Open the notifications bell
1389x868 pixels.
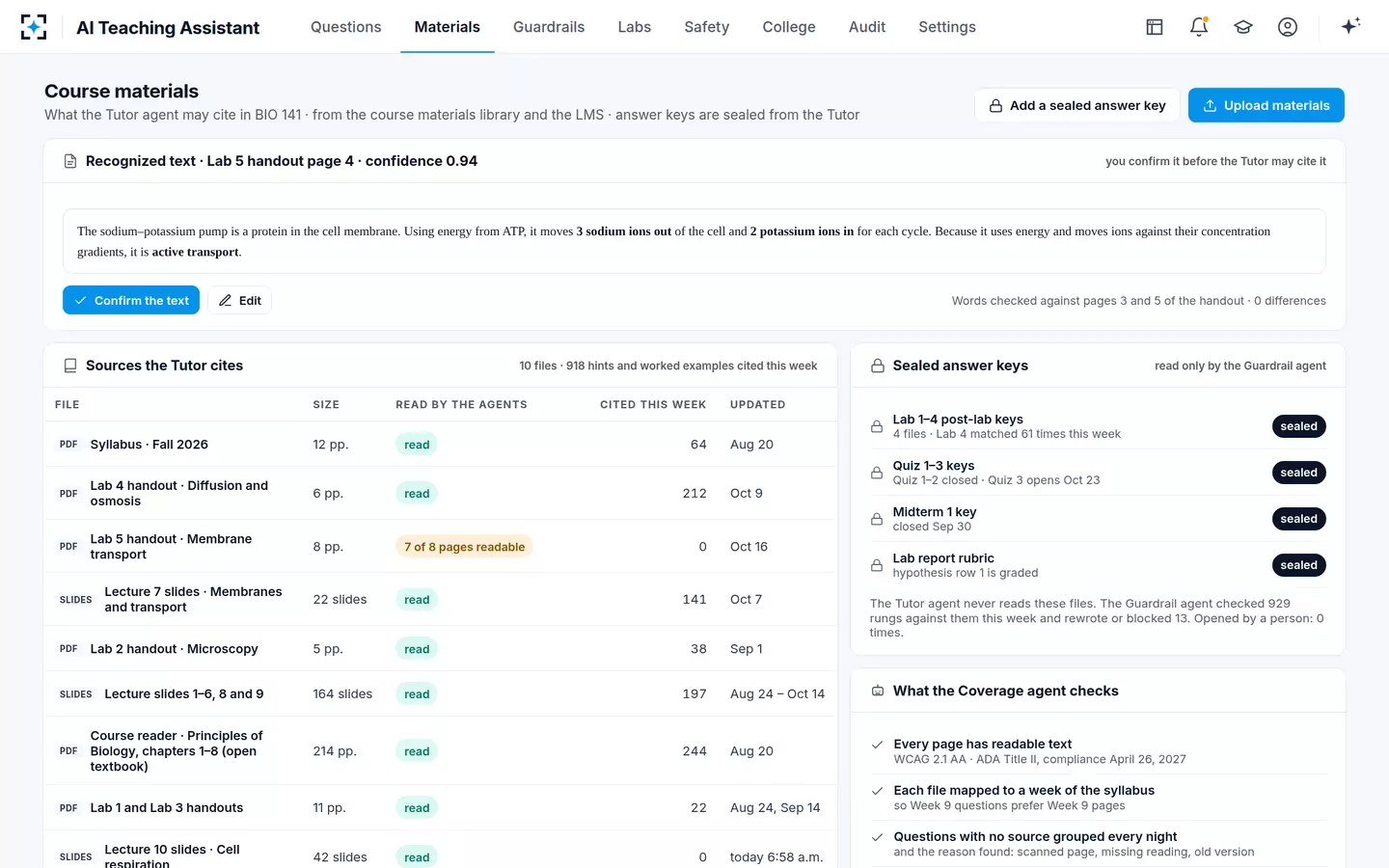1199,27
